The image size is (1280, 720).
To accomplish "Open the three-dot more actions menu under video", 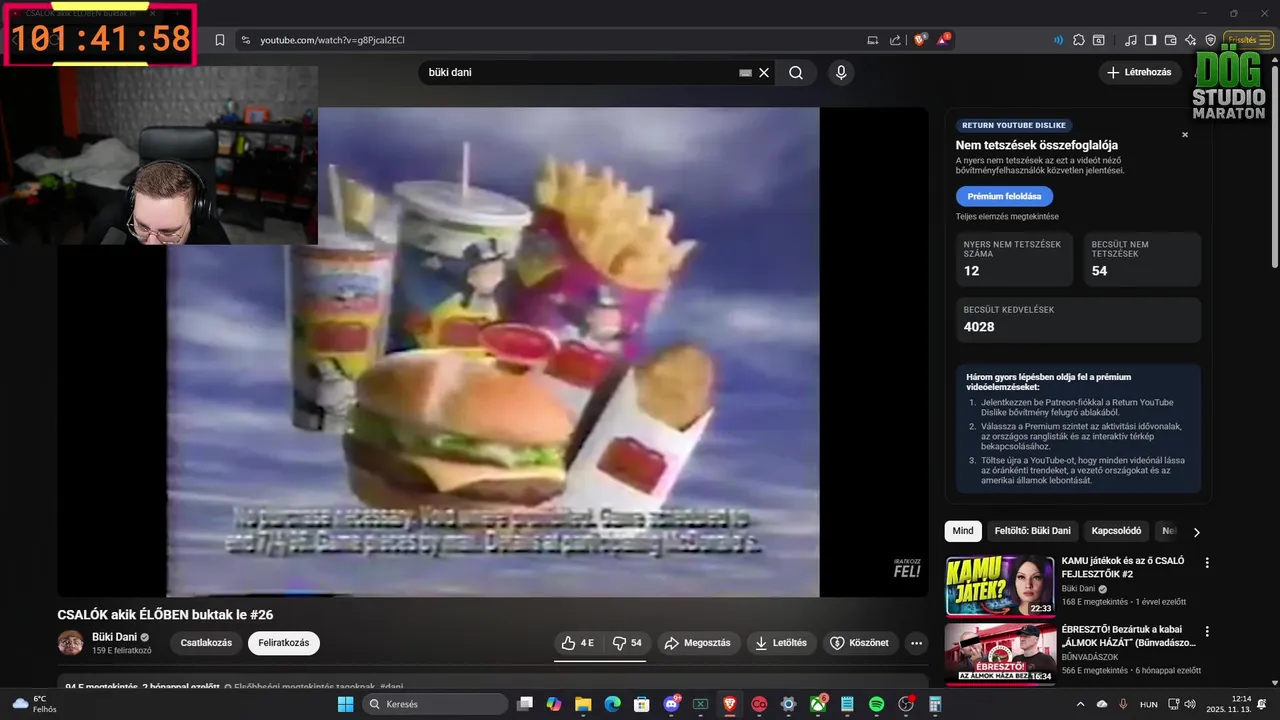I will (916, 643).
